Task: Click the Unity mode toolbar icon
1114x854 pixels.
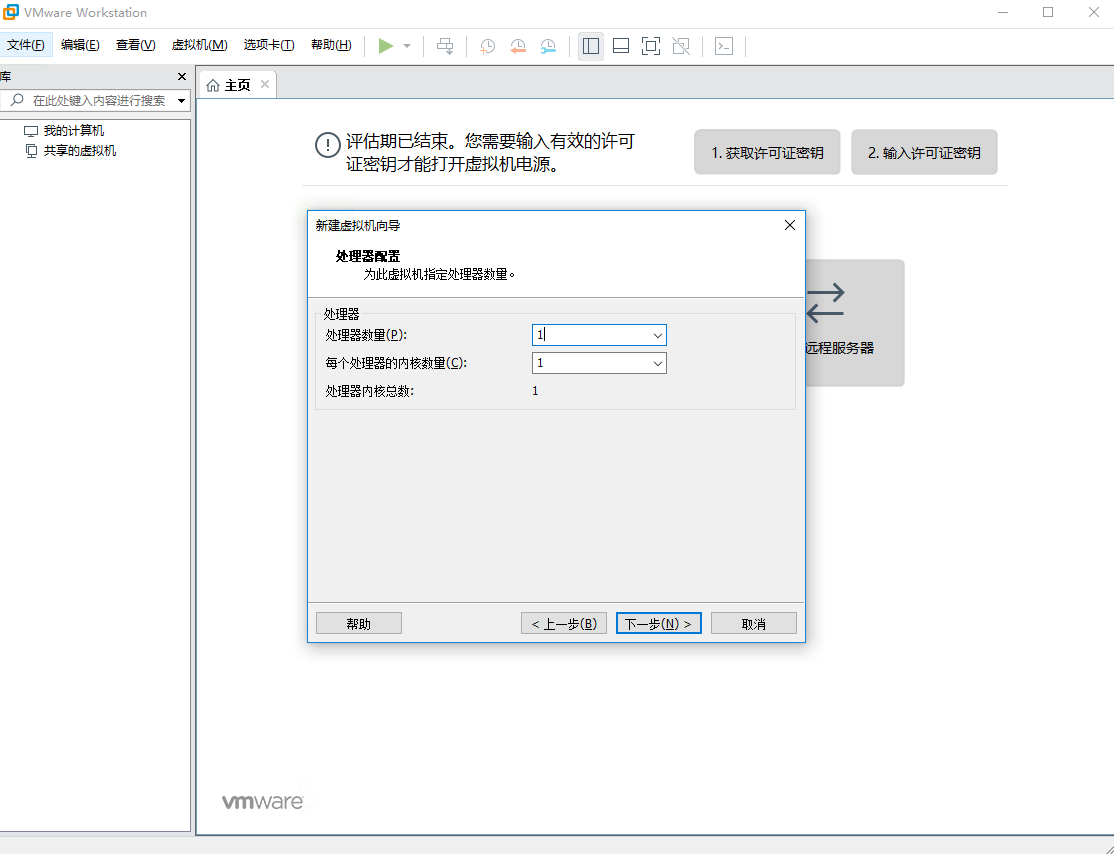Action: click(681, 46)
